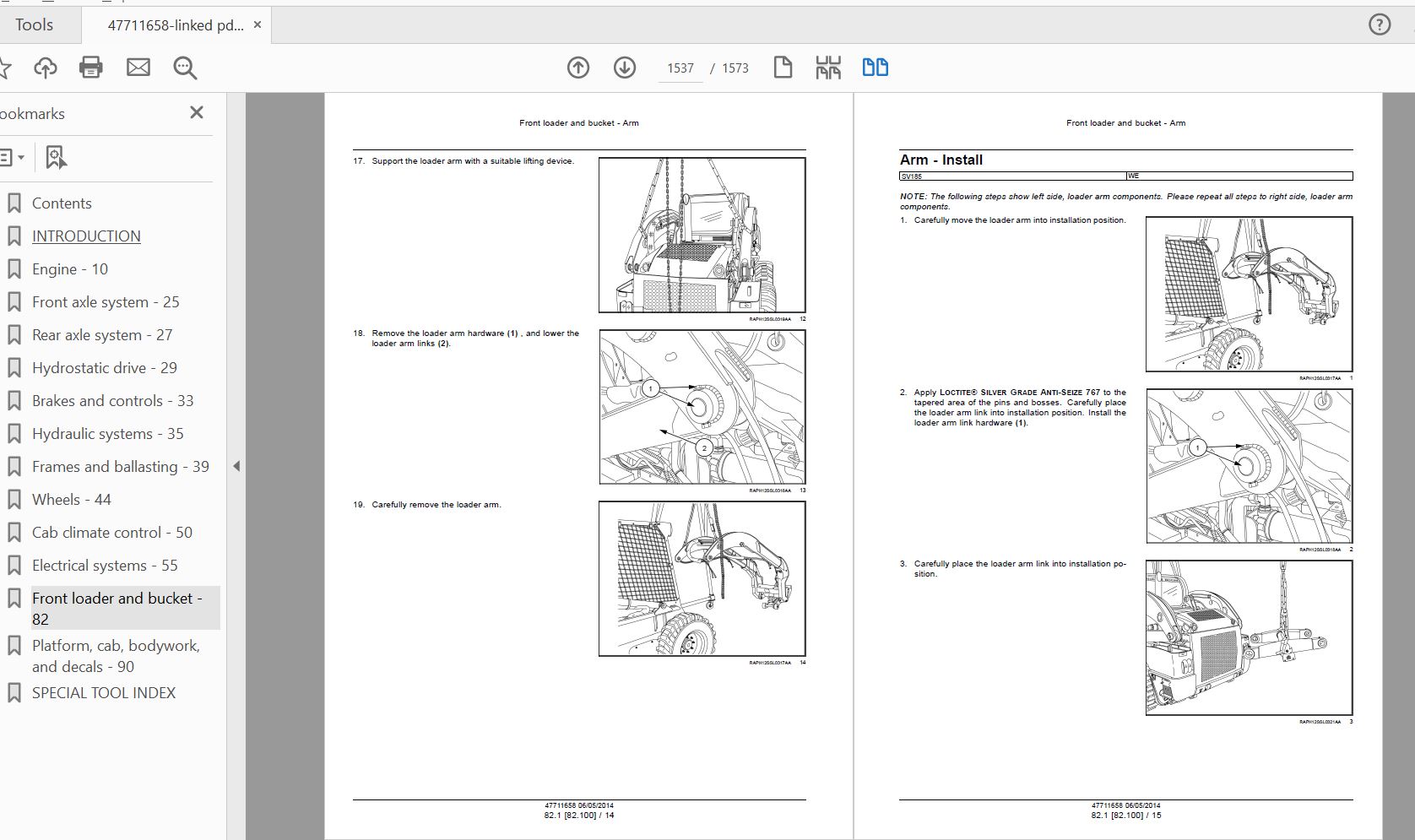Go to the previous page arrow
This screenshot has width=1415, height=840.
(x=578, y=68)
